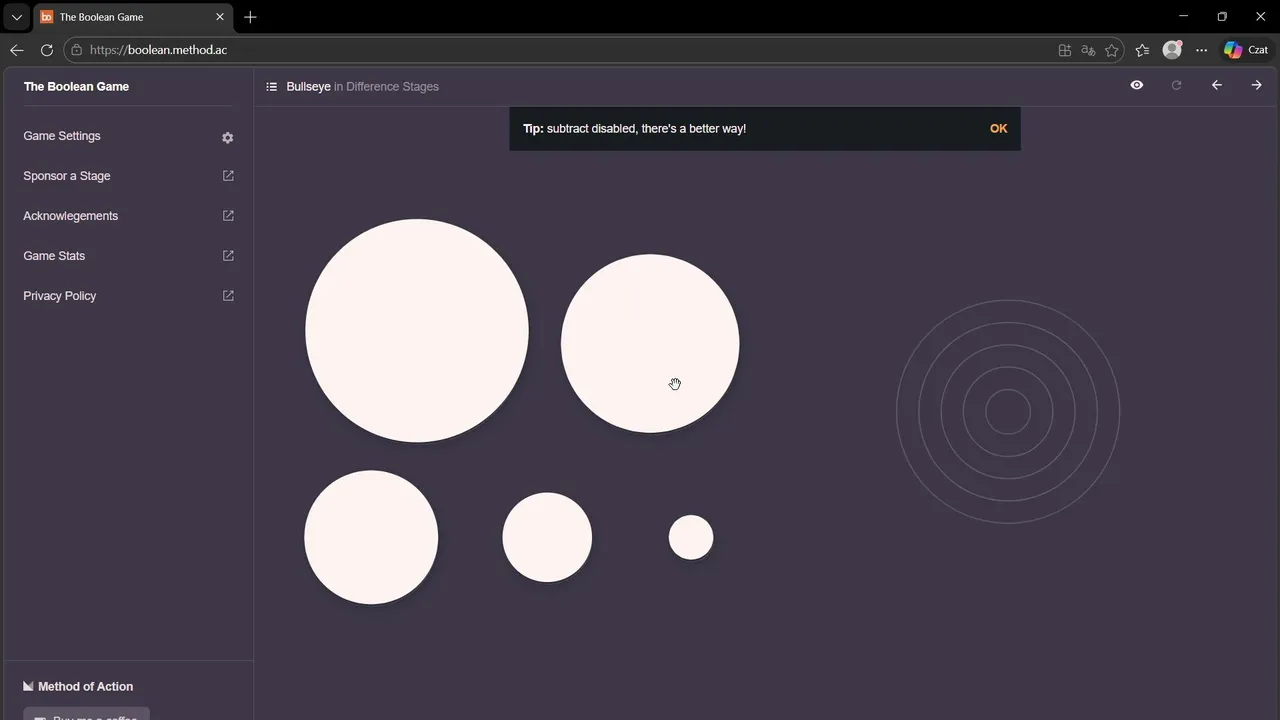Click the Tip message text

[x=634, y=129]
